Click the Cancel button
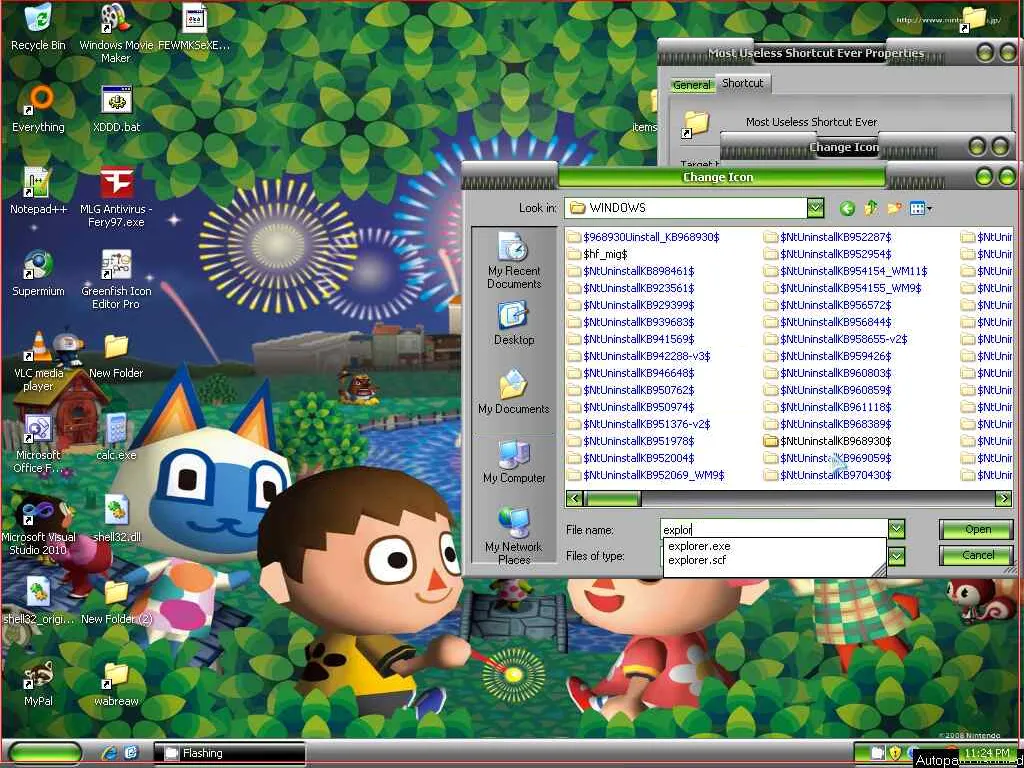The height and width of the screenshot is (768, 1024). (x=977, y=555)
